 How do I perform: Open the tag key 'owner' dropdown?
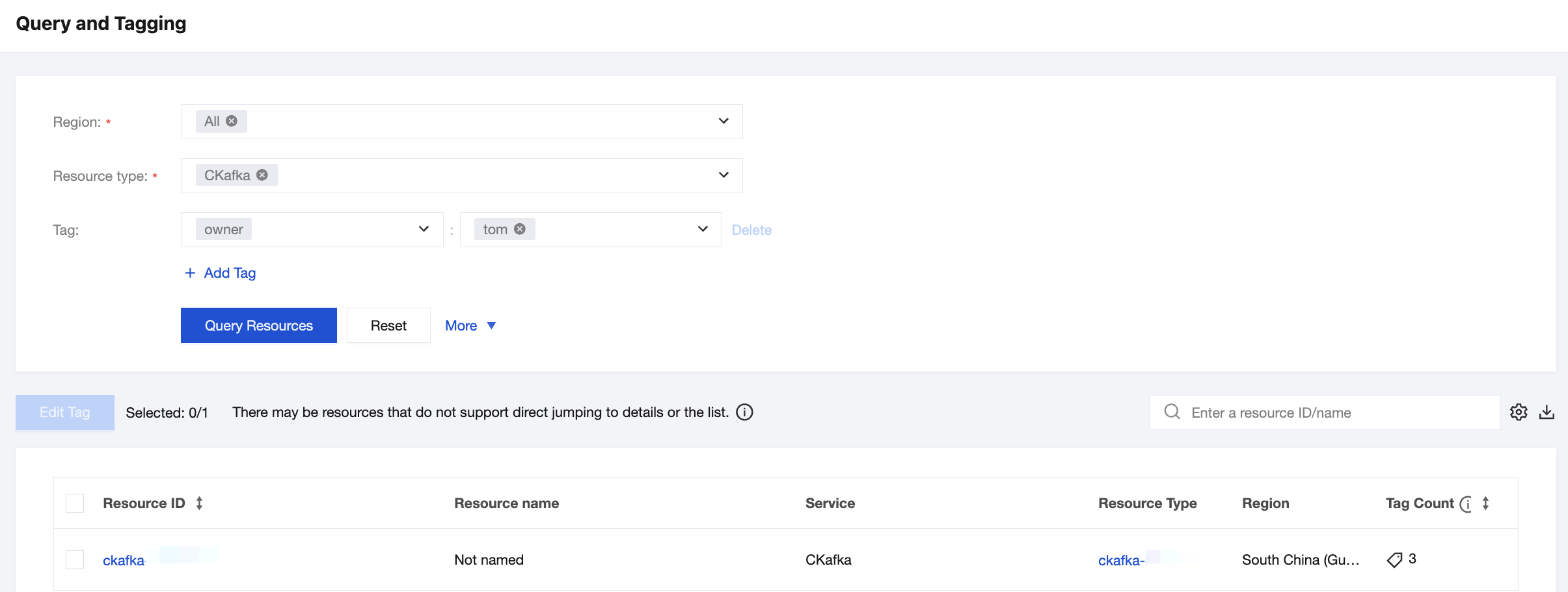424,229
